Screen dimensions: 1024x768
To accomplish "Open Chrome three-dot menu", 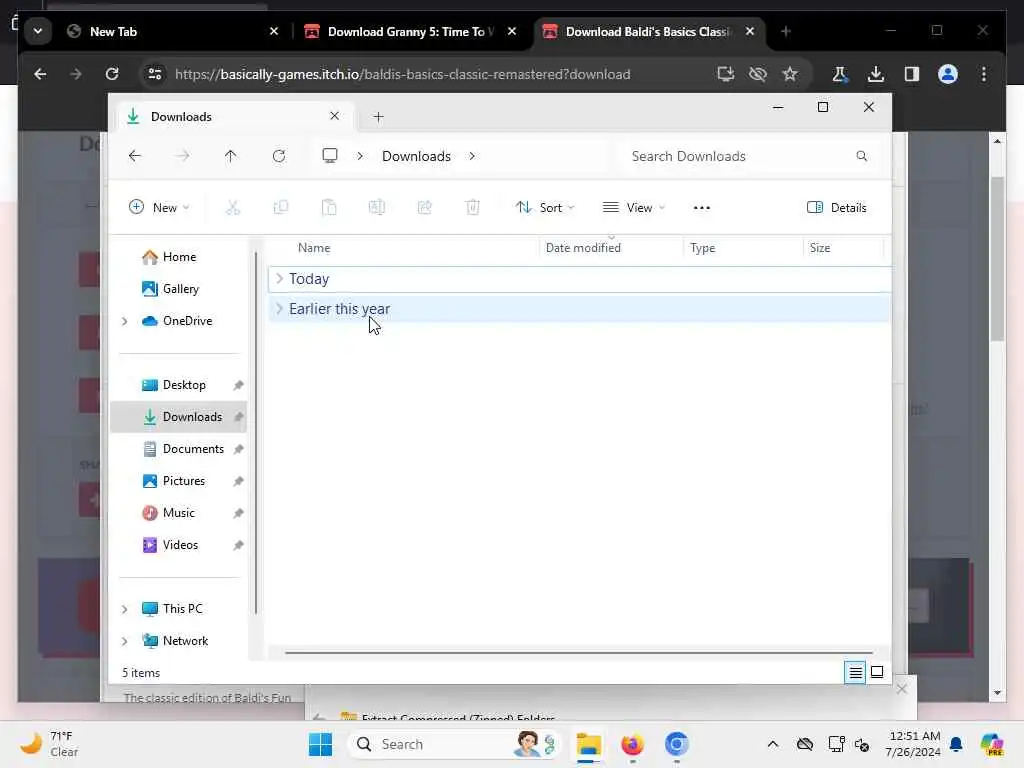I will [x=984, y=74].
